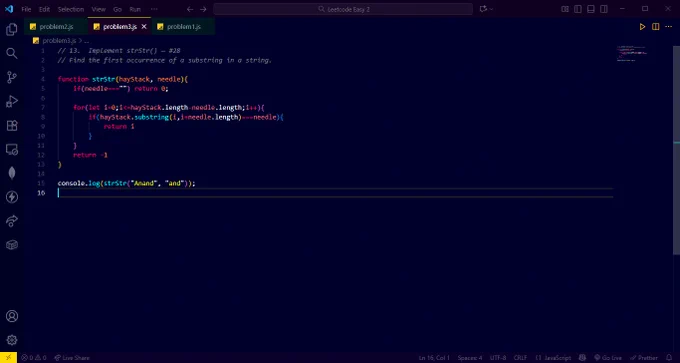The height and width of the screenshot is (363, 680).
Task: Split the editor to the right
Action: coord(656,27)
